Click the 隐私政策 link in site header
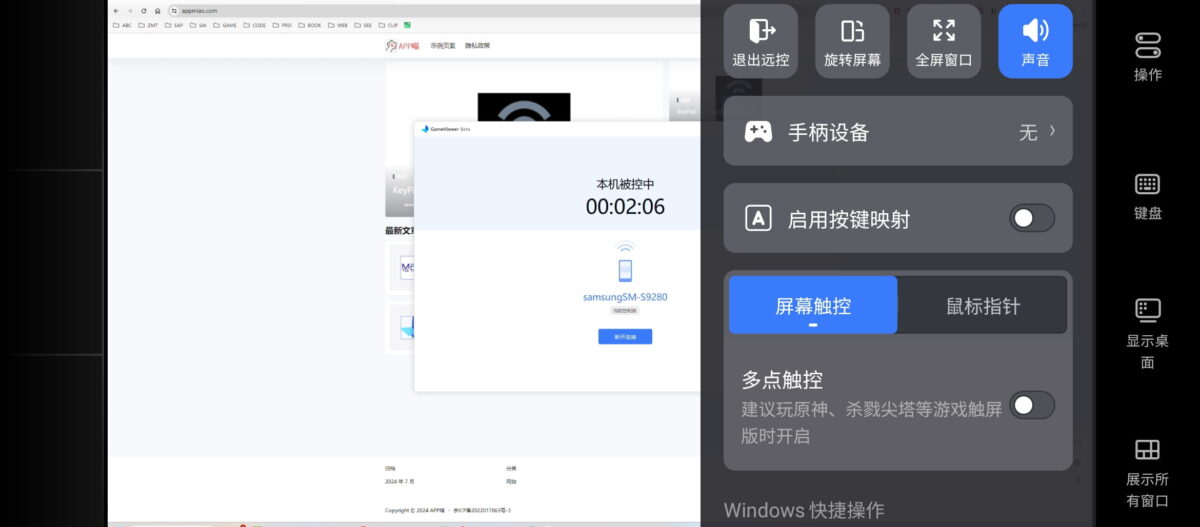1200x527 pixels. pos(477,46)
